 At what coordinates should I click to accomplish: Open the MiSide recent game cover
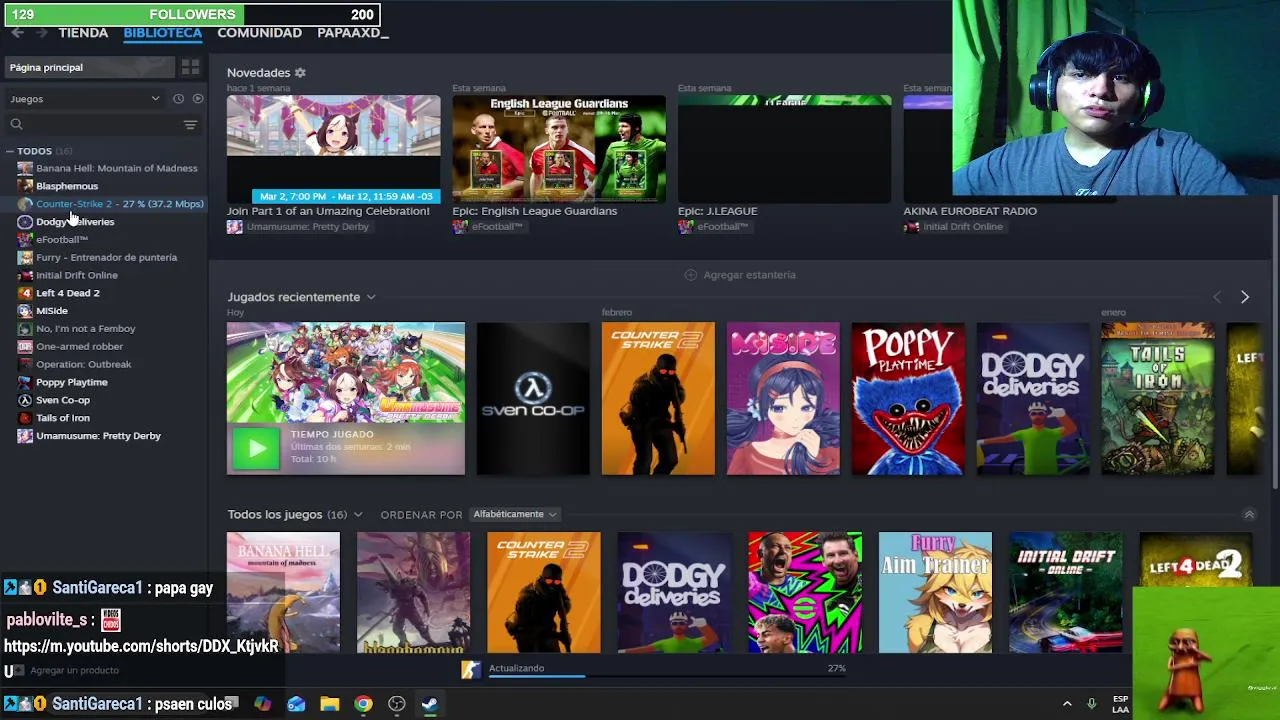[x=783, y=398]
